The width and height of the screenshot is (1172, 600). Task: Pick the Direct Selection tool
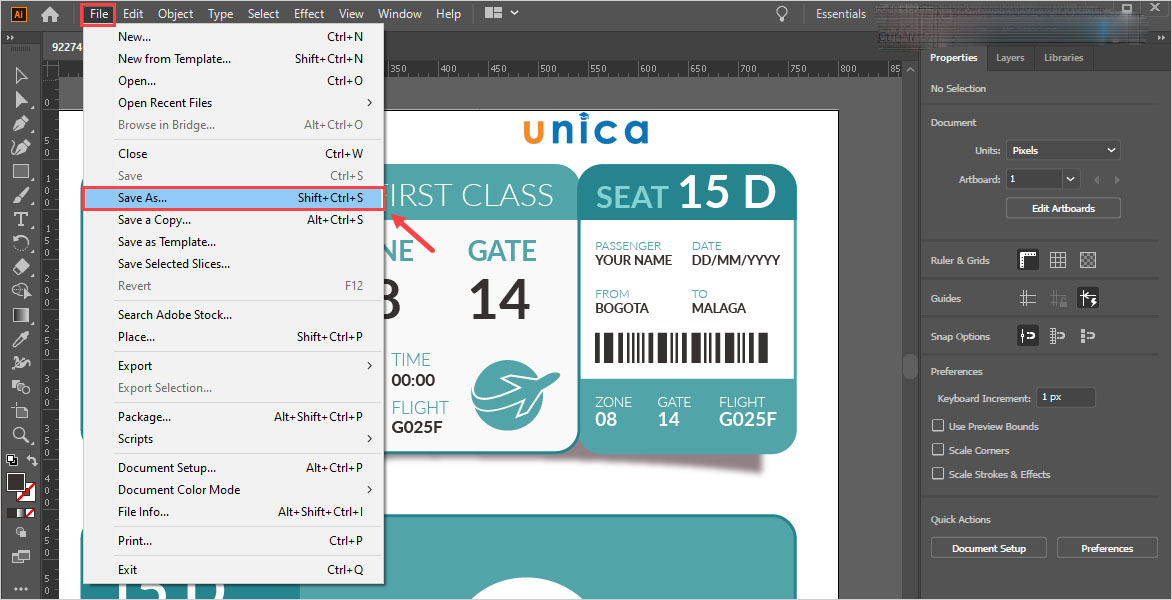pos(20,99)
